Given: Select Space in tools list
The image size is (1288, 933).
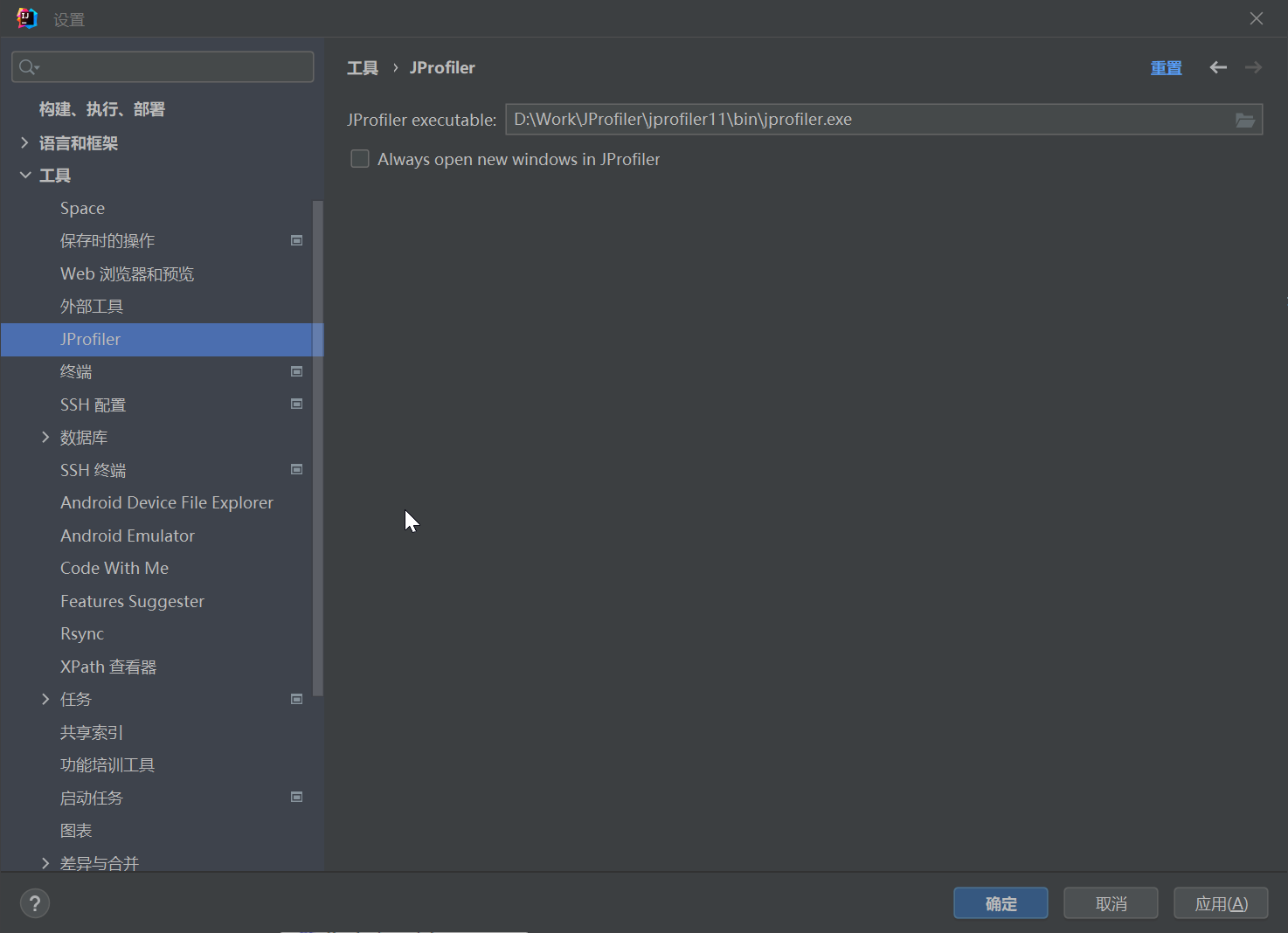Looking at the screenshot, I should coord(82,208).
